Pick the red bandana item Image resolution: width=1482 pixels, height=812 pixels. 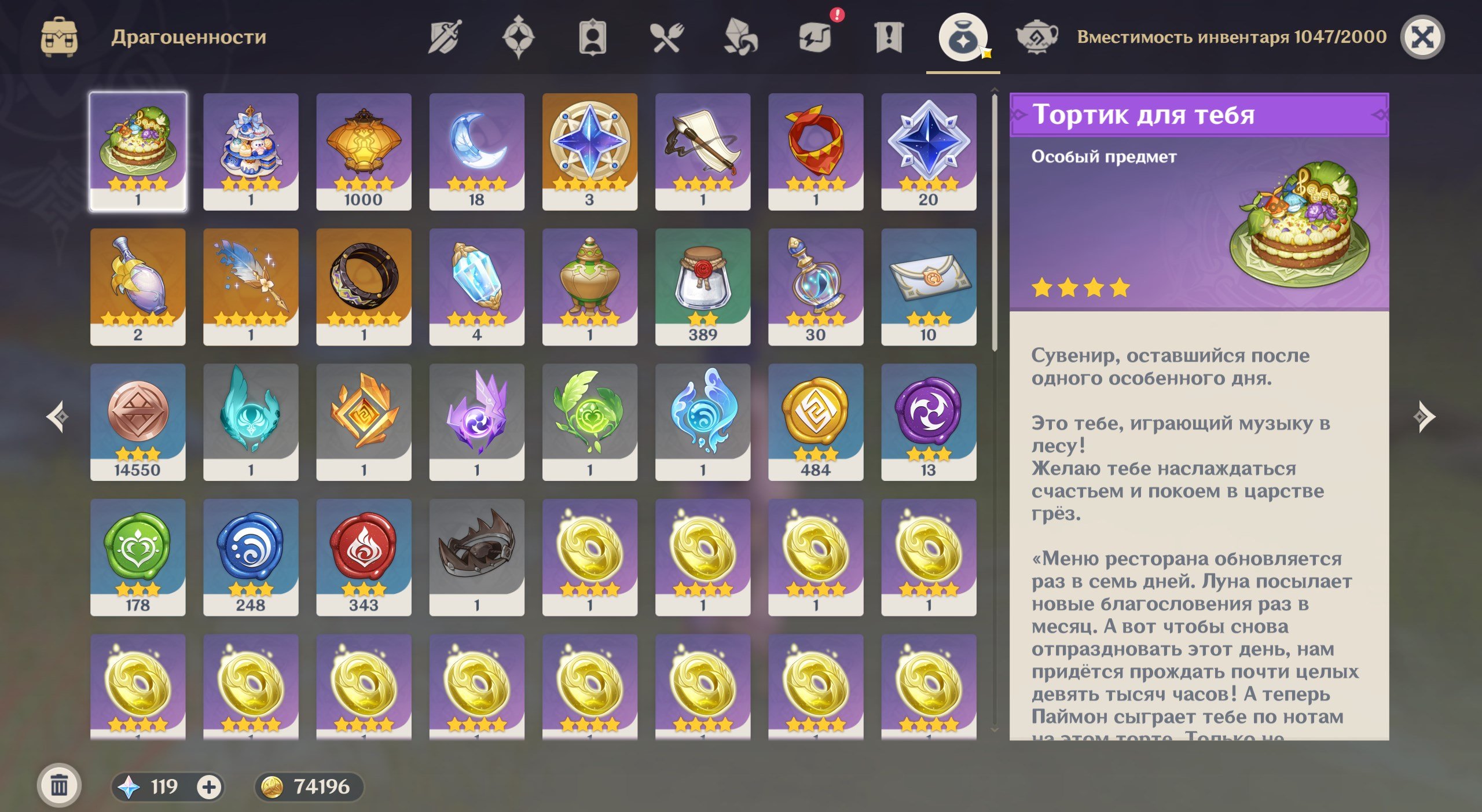click(816, 152)
